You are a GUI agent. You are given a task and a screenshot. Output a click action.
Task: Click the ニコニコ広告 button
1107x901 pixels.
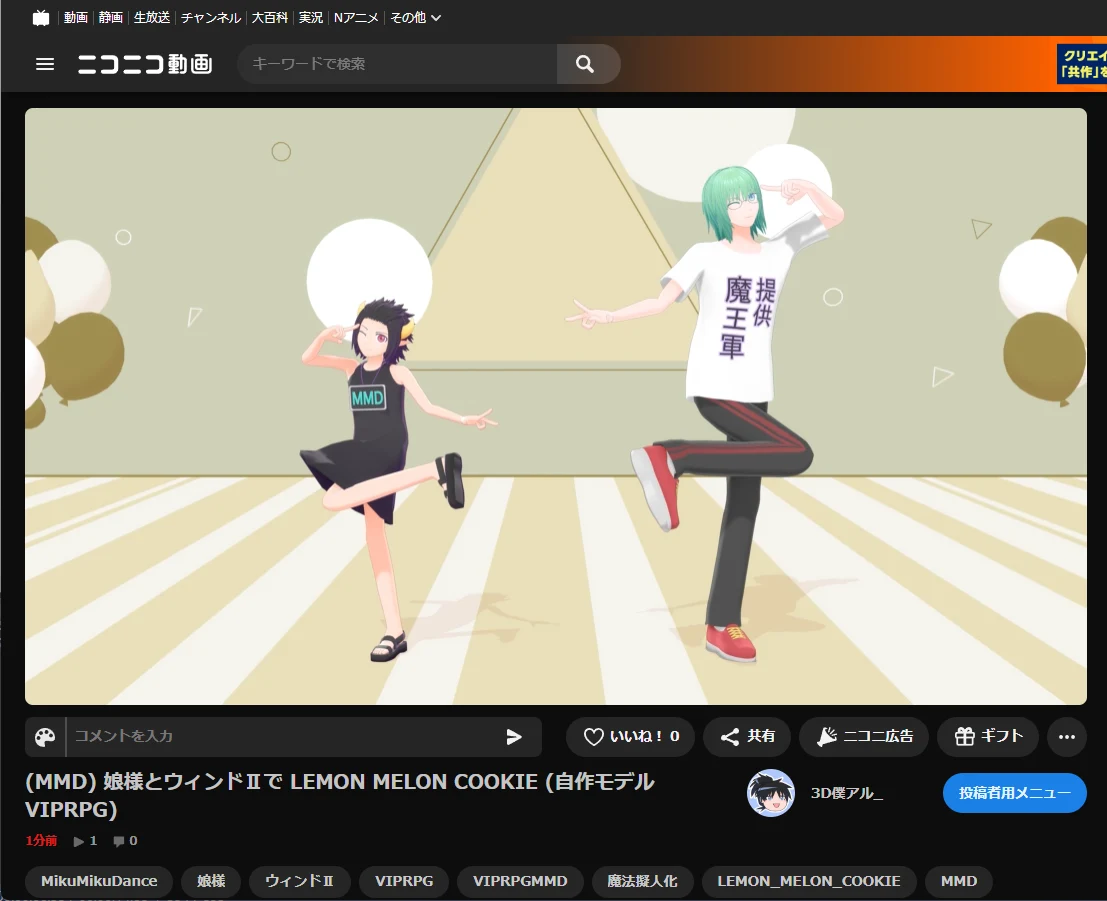click(864, 737)
